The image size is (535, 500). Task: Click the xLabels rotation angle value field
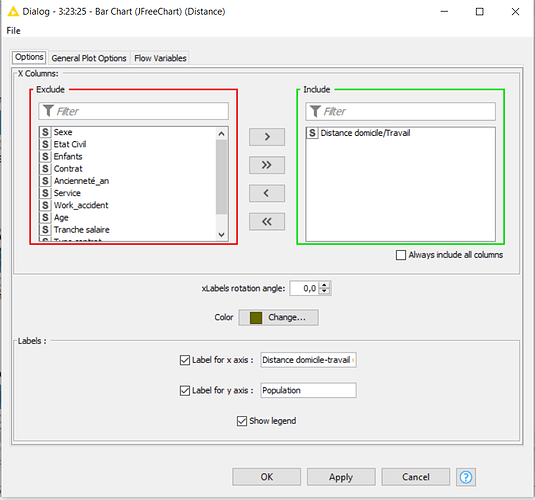click(x=304, y=288)
